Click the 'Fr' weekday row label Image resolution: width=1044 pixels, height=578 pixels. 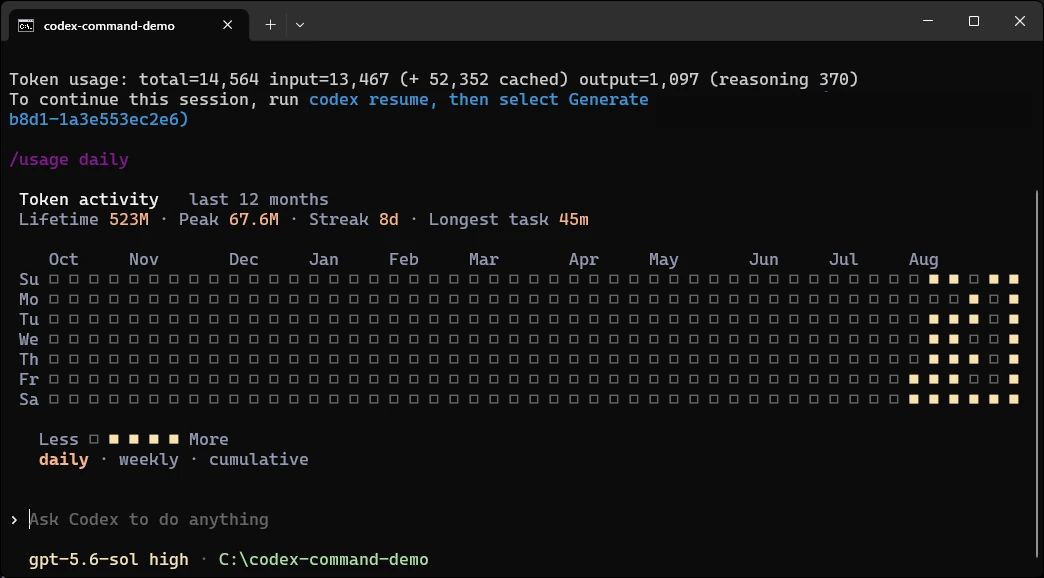[x=29, y=380]
